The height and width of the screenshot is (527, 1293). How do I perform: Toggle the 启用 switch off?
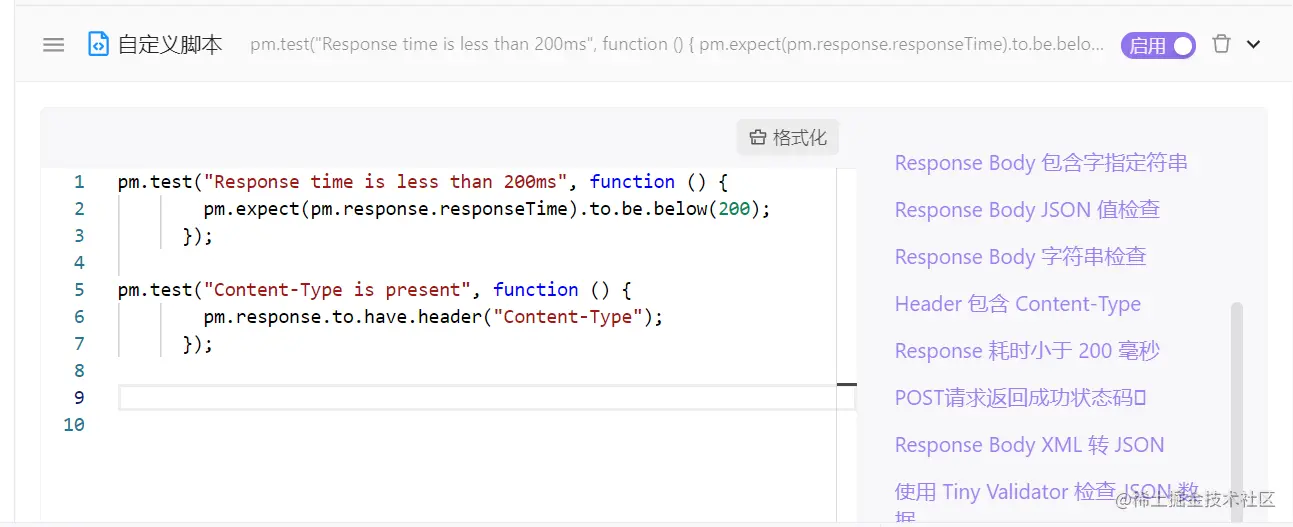tap(1158, 45)
